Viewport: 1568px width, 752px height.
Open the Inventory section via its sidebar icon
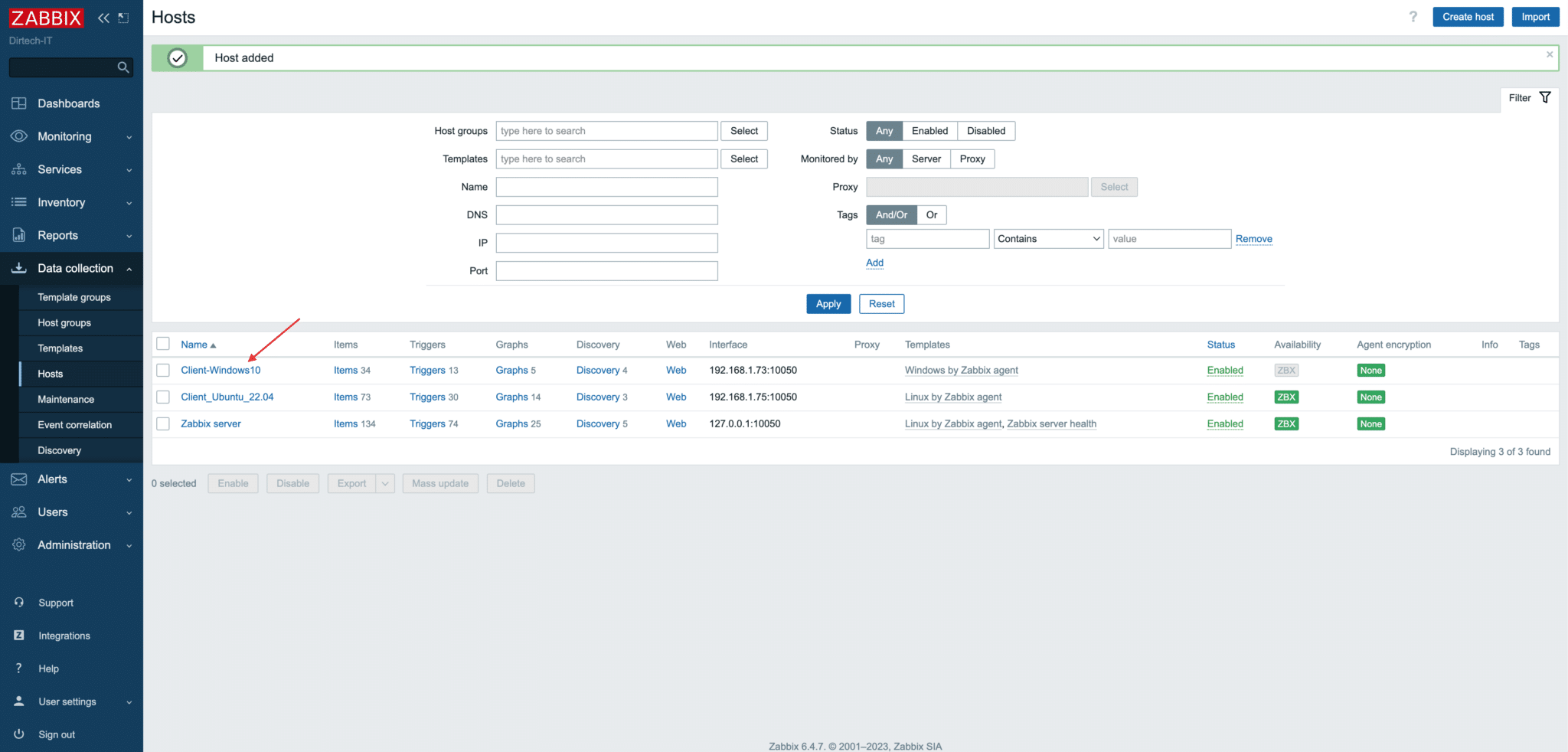[x=19, y=202]
